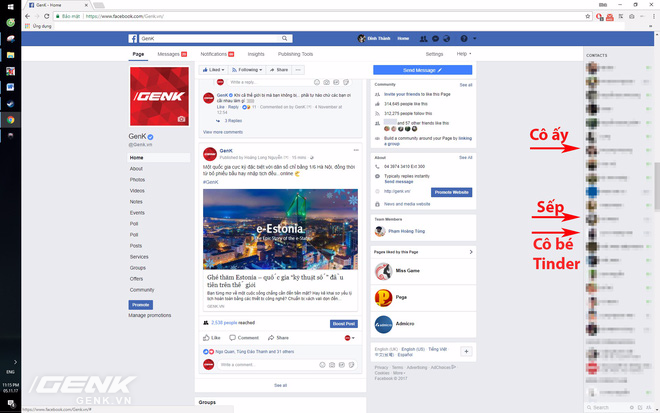Open Events in the left page menu
660x413 pixels.
[x=137, y=213]
